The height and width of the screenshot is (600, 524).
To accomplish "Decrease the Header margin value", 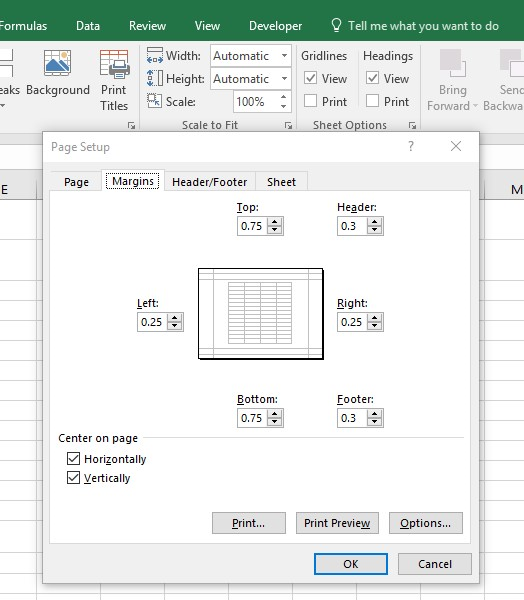I will (374, 230).
